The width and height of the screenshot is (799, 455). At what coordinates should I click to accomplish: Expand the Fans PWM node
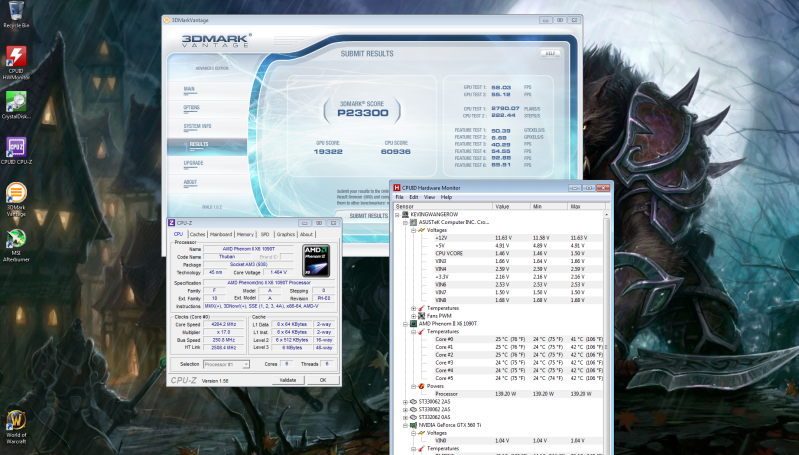414,316
